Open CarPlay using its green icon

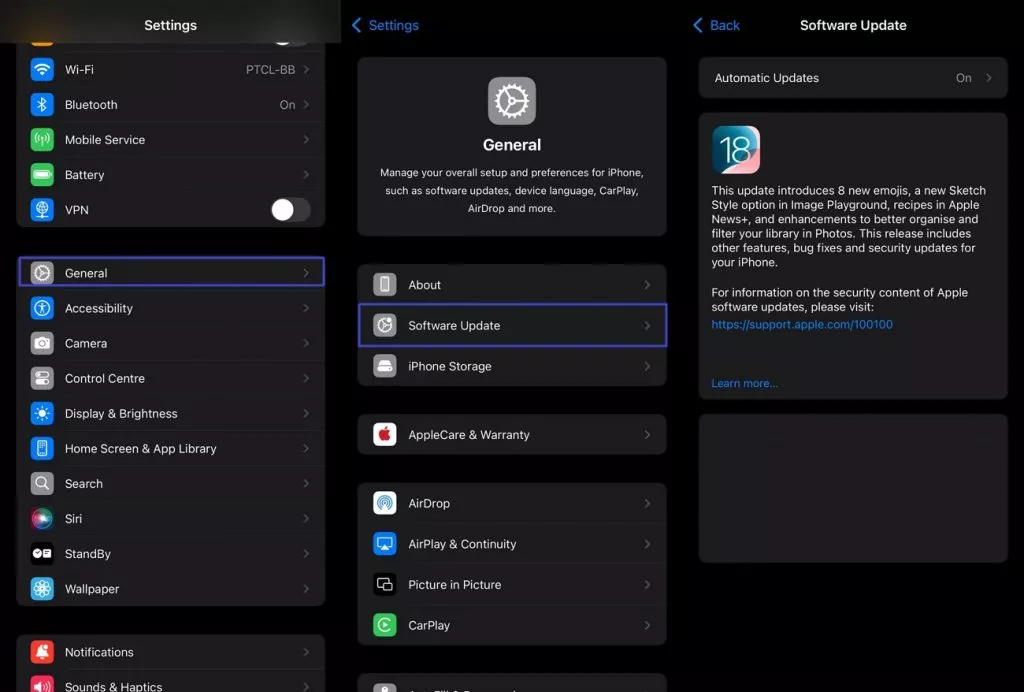tap(384, 625)
